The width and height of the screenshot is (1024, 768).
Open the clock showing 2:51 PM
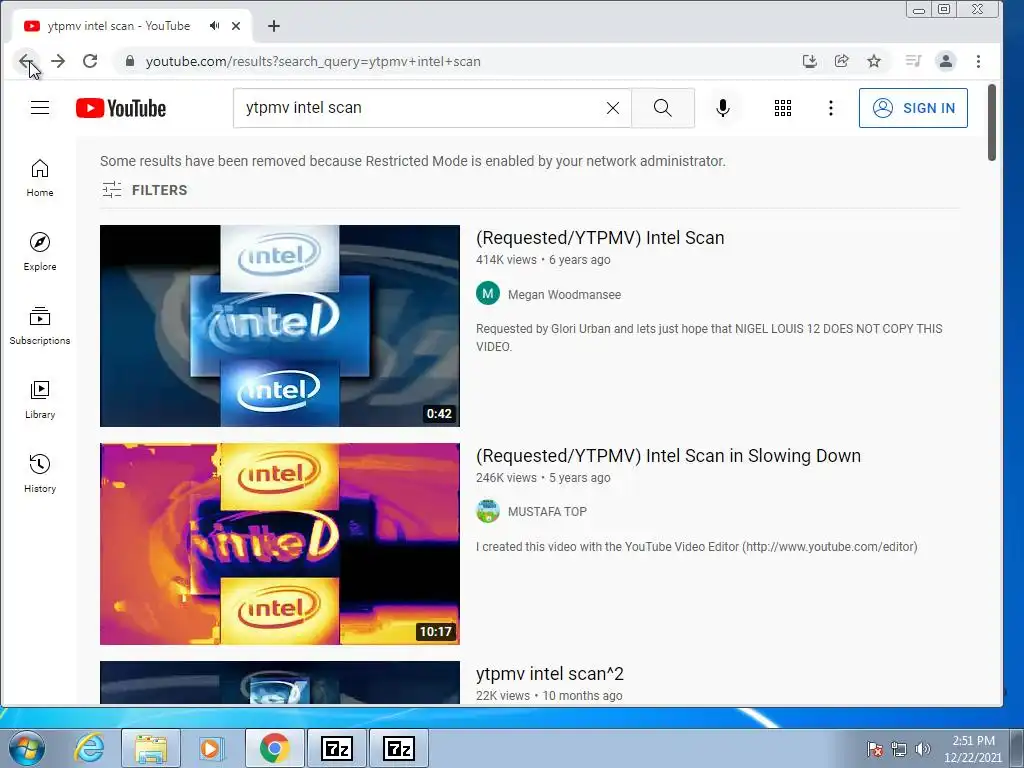tap(973, 749)
